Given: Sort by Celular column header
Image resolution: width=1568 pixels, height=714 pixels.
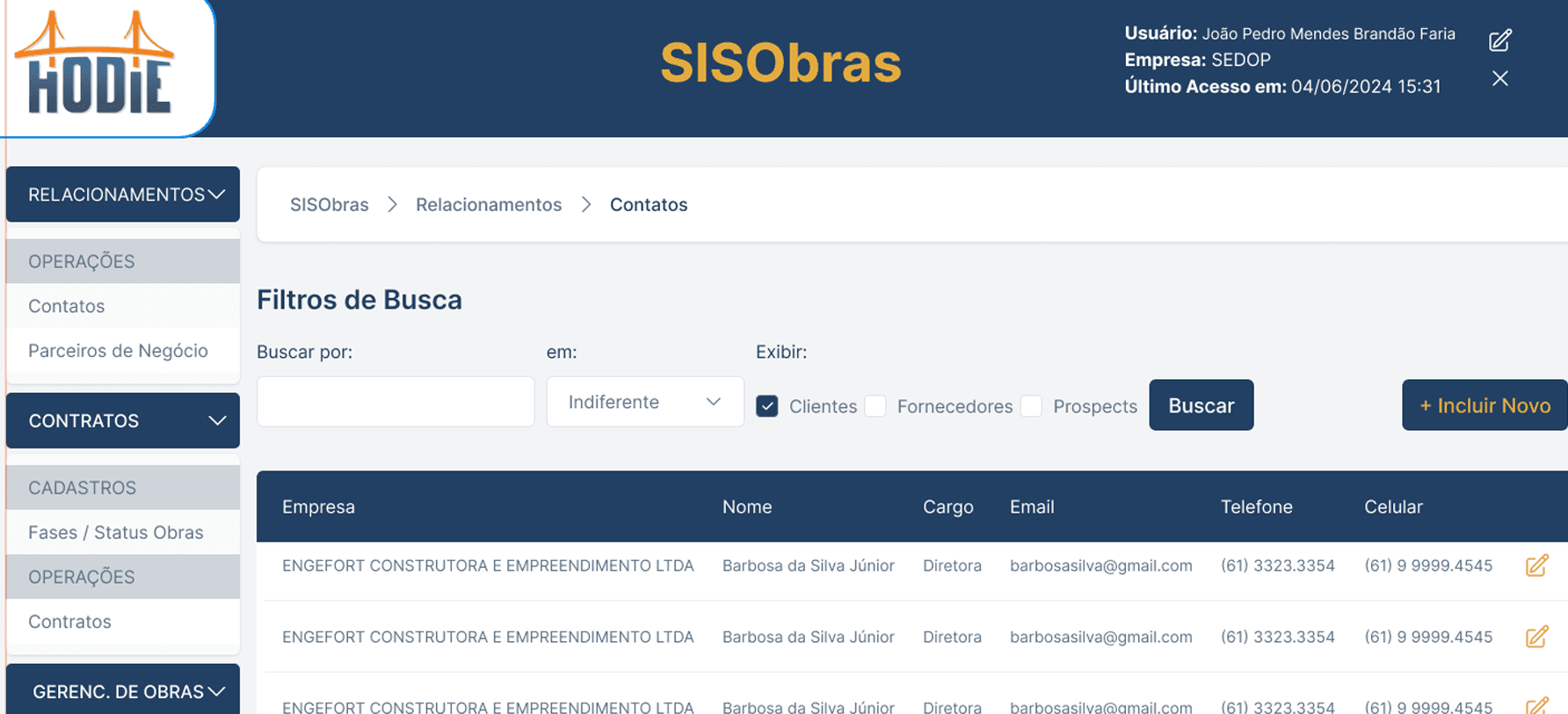Looking at the screenshot, I should coord(1393,506).
